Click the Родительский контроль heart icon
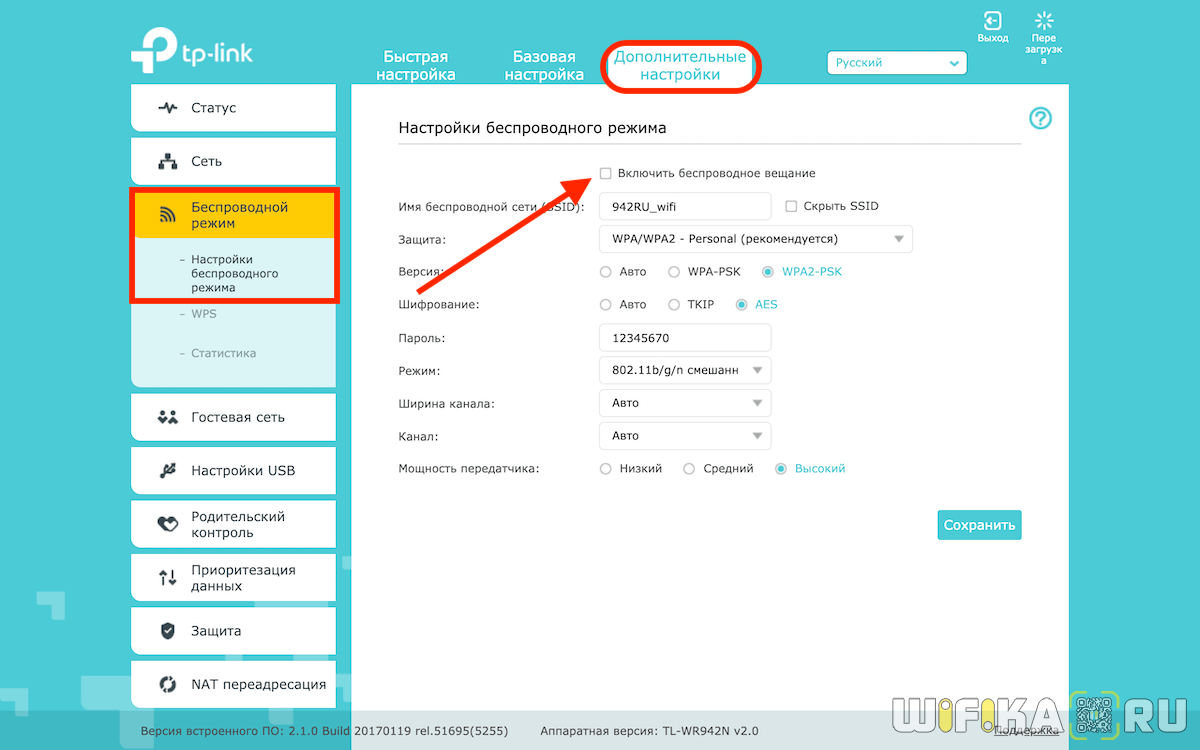Screen dimensions: 1200x750 click(168, 524)
